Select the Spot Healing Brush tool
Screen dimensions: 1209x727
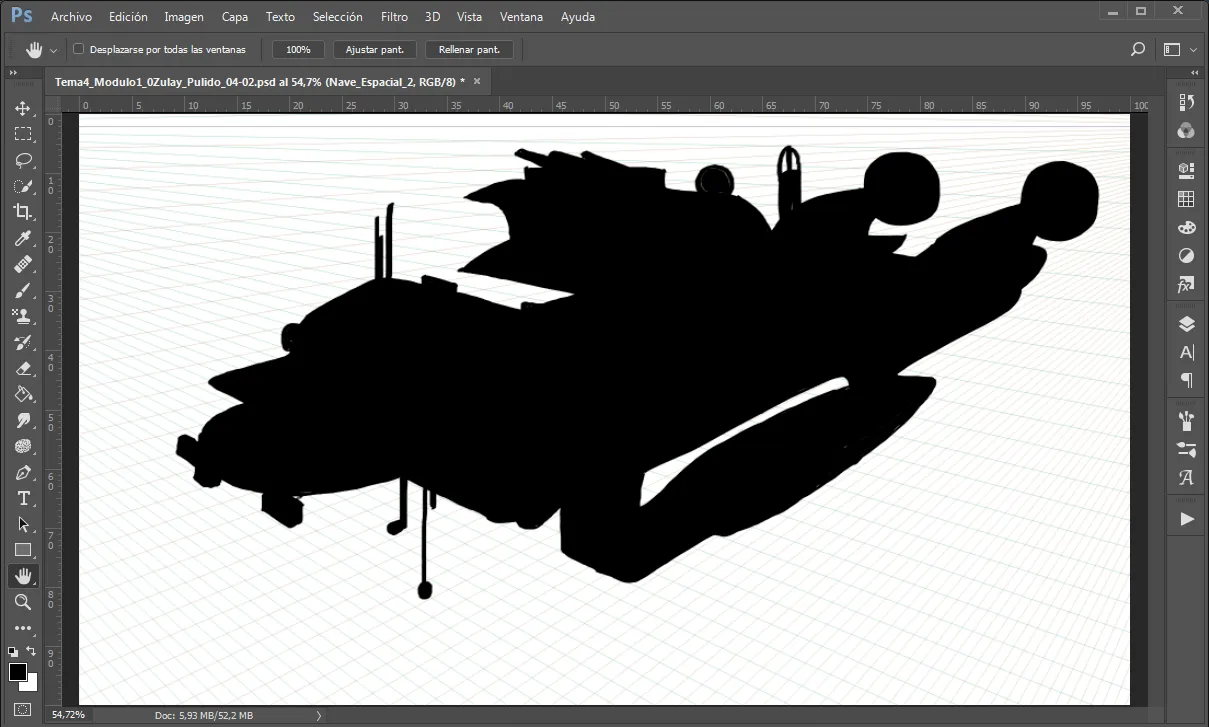[x=23, y=264]
